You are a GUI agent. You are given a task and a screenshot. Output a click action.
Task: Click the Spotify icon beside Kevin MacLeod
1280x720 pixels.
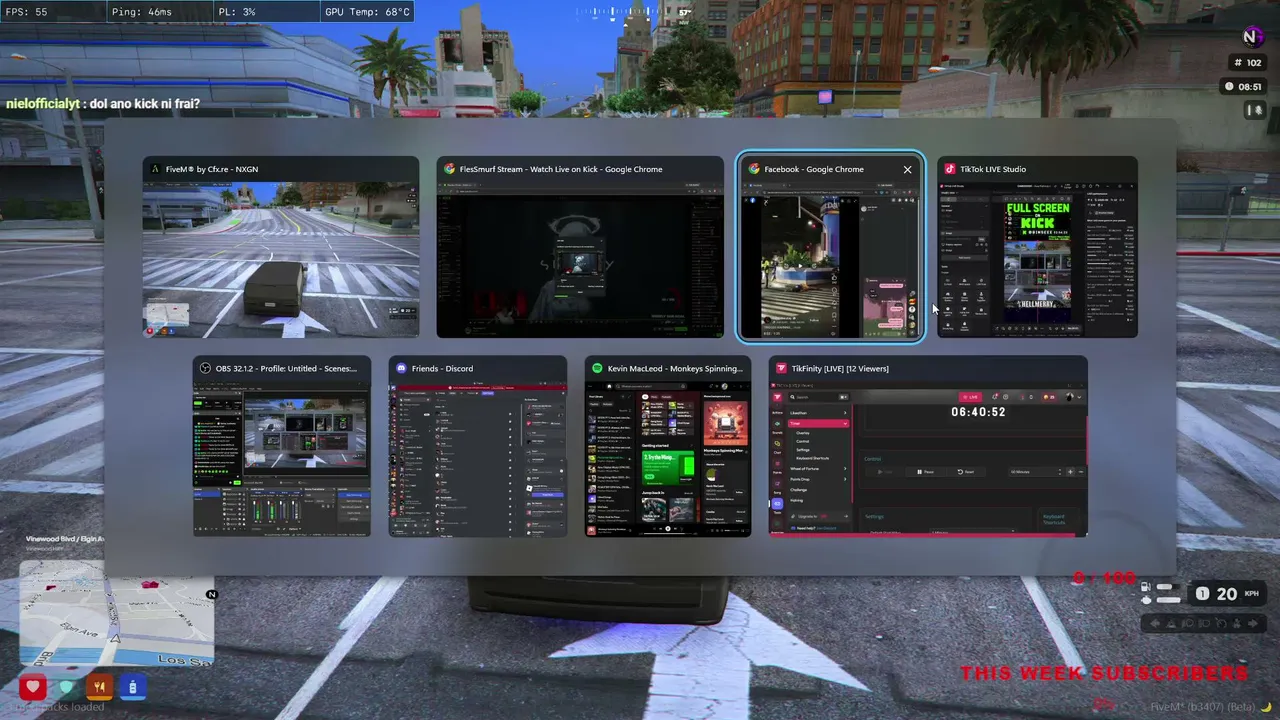[597, 368]
